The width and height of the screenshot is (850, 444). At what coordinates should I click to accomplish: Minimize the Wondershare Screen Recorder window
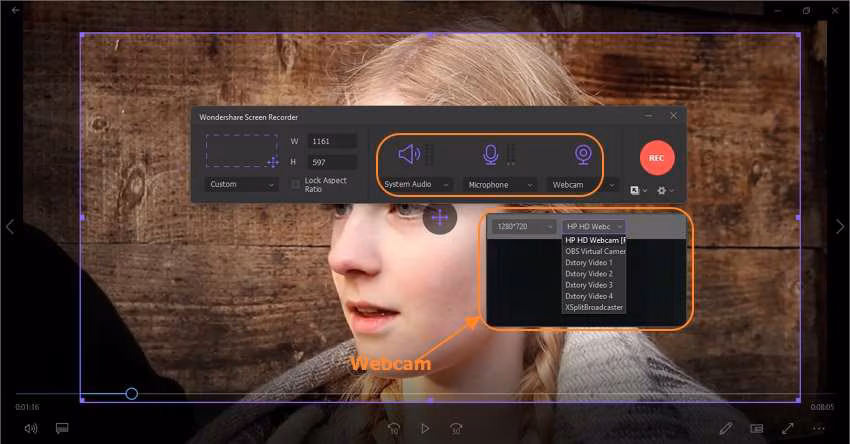click(x=649, y=115)
